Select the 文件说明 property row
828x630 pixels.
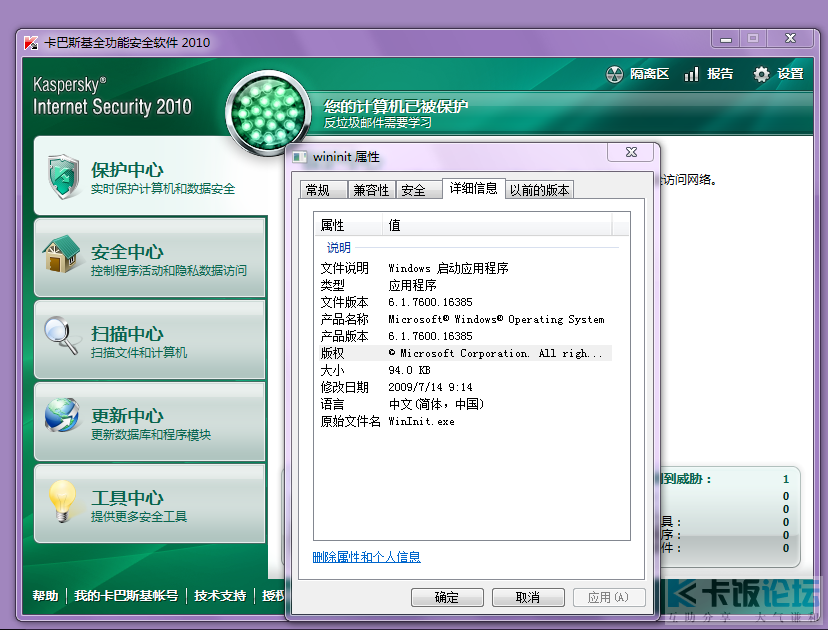(x=466, y=268)
